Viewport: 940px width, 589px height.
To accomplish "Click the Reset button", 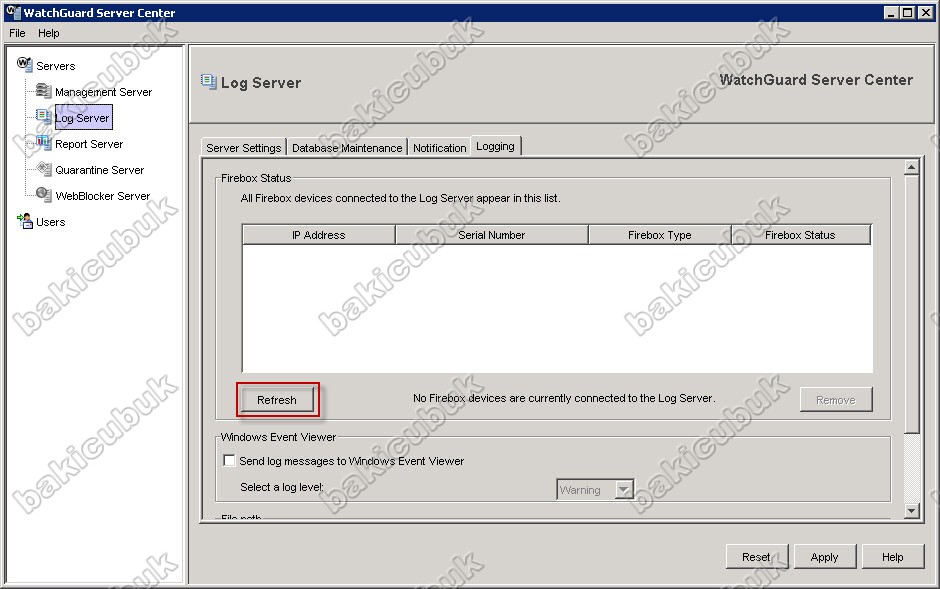I will click(756, 557).
